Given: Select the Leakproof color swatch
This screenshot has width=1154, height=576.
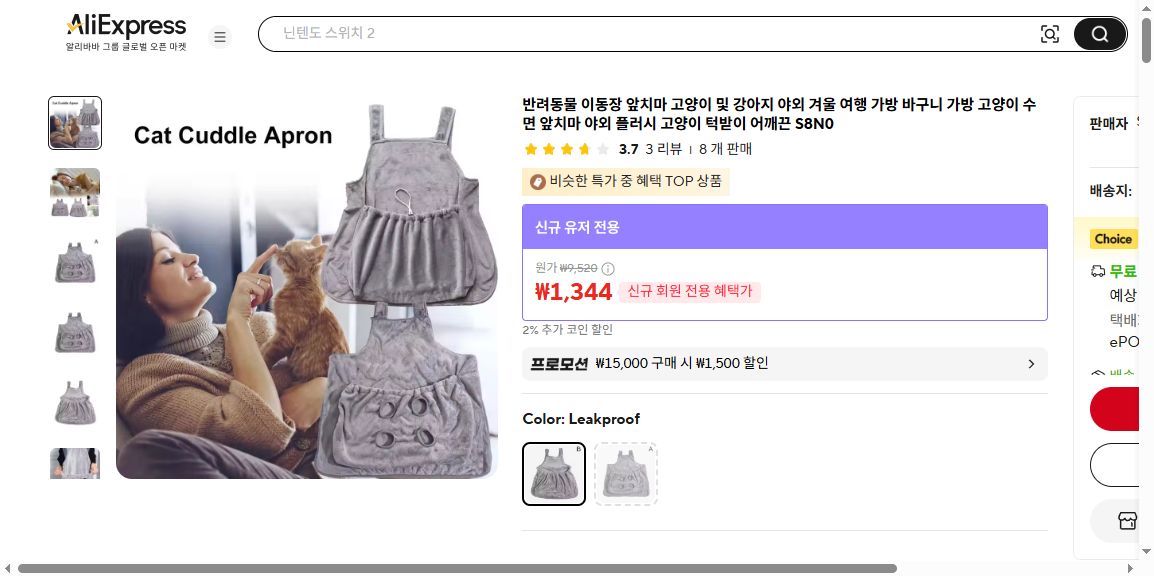Looking at the screenshot, I should coord(553,473).
